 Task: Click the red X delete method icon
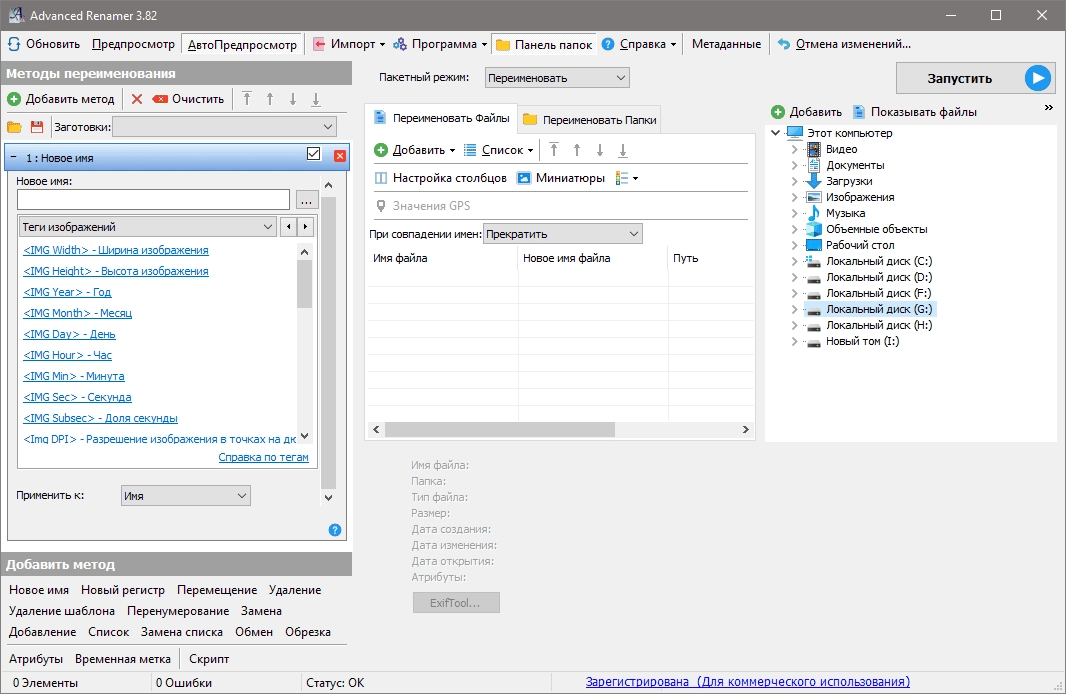coord(137,99)
